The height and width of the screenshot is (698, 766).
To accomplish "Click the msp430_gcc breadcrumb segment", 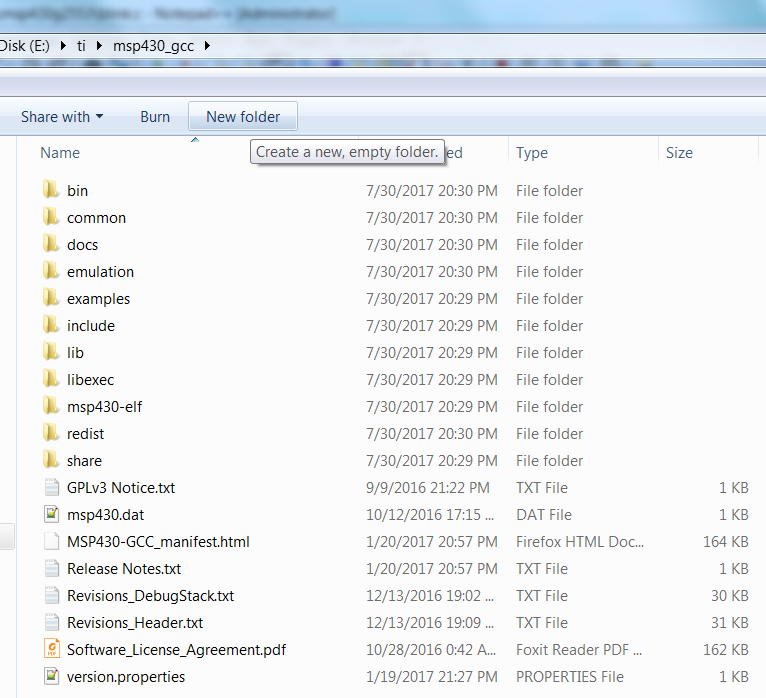I will (x=153, y=46).
